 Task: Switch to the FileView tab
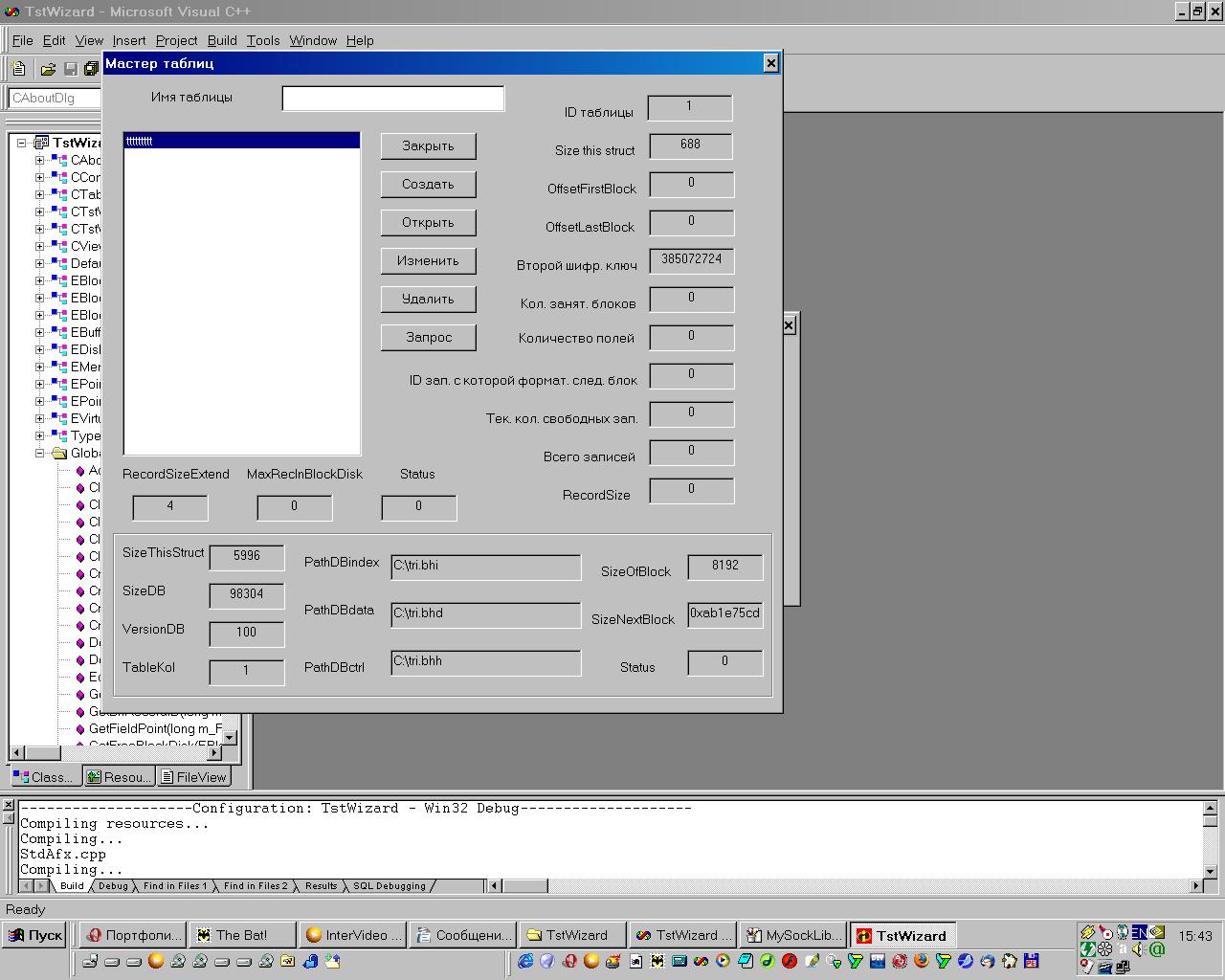[x=194, y=777]
